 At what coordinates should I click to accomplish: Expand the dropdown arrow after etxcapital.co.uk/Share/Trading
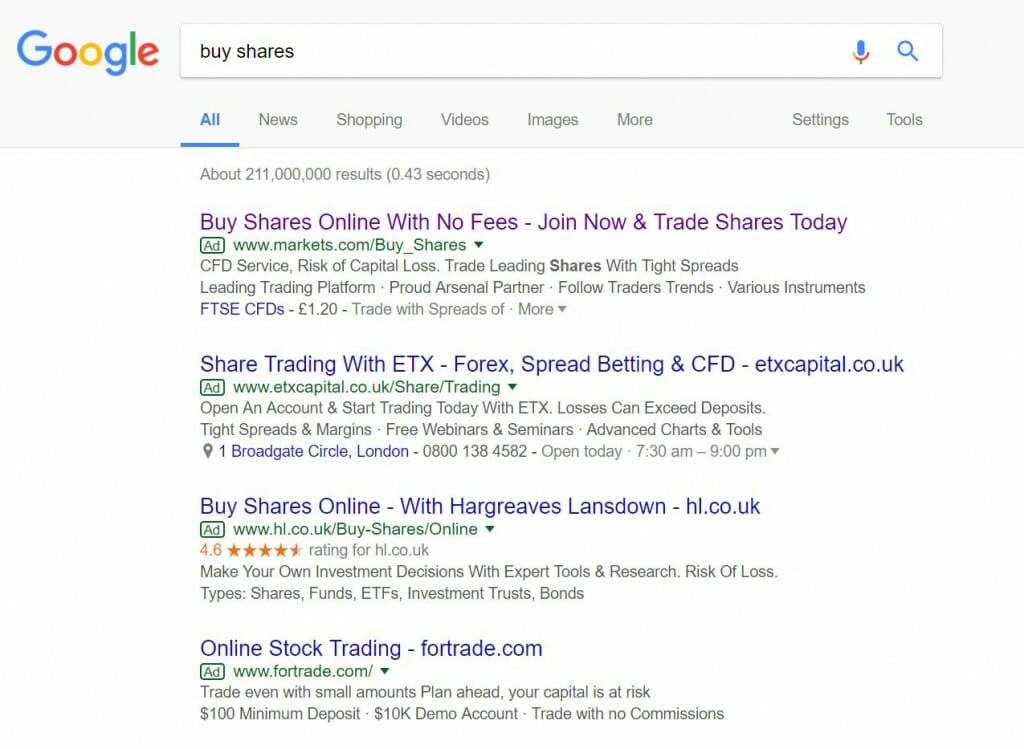[513, 387]
